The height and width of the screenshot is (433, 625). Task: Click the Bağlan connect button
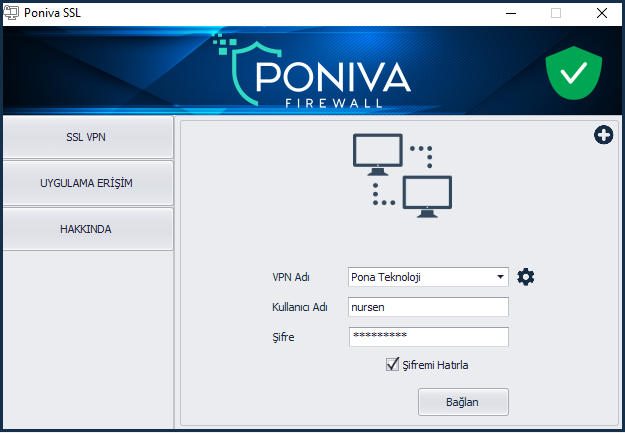point(463,402)
